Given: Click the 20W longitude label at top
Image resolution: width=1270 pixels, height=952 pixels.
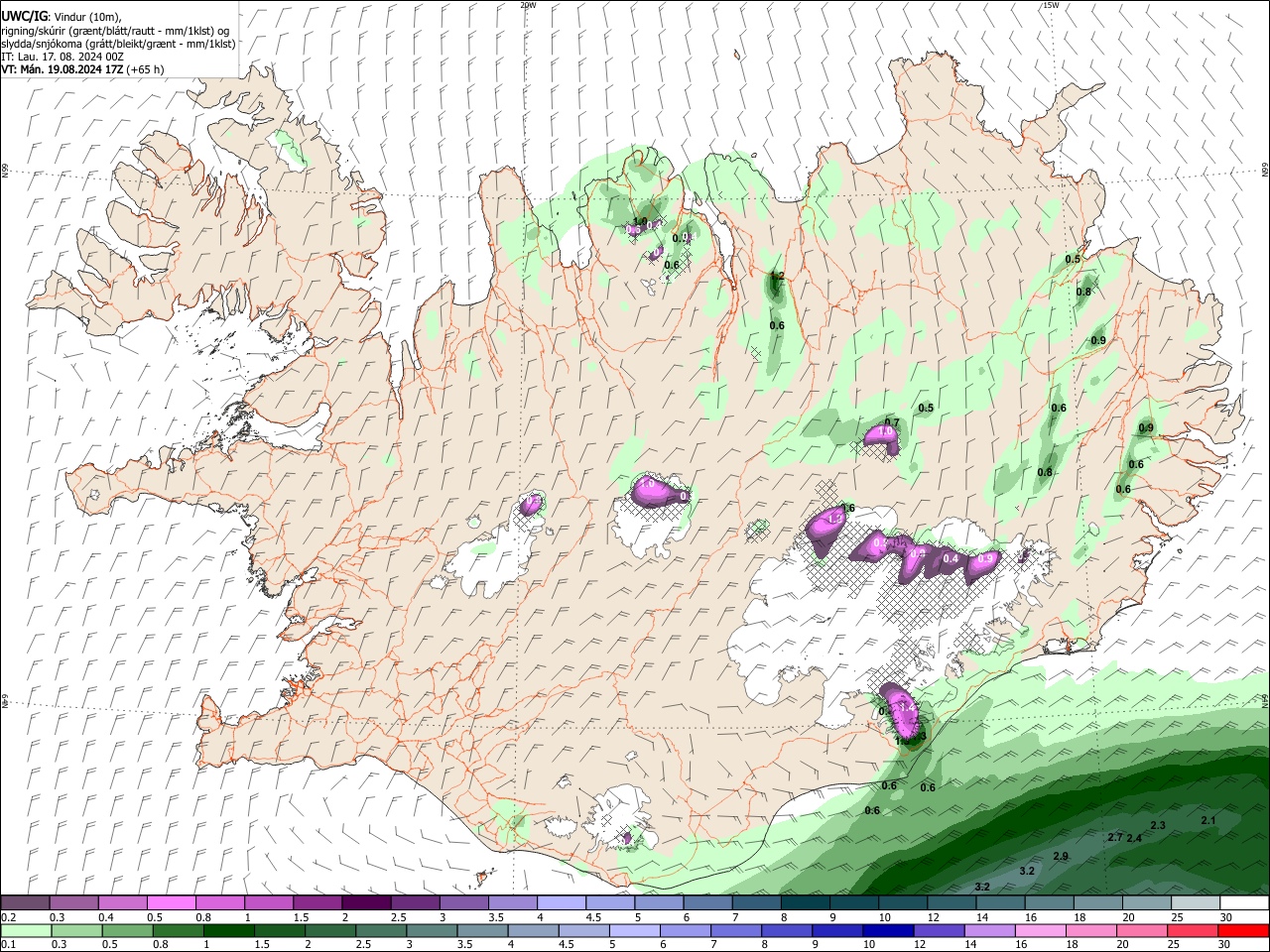Looking at the screenshot, I should click(x=528, y=5).
